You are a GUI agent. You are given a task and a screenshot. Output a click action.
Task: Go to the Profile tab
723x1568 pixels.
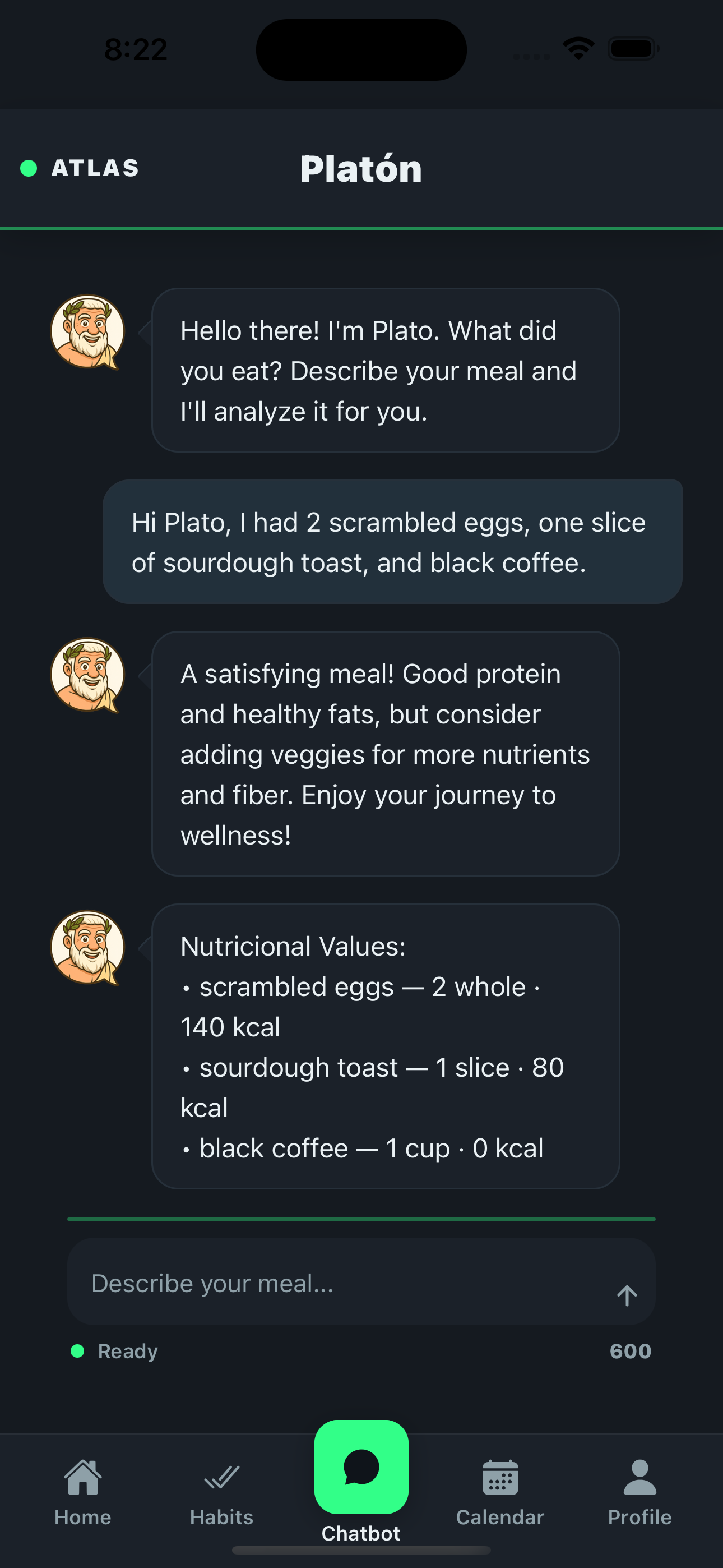click(x=639, y=1492)
